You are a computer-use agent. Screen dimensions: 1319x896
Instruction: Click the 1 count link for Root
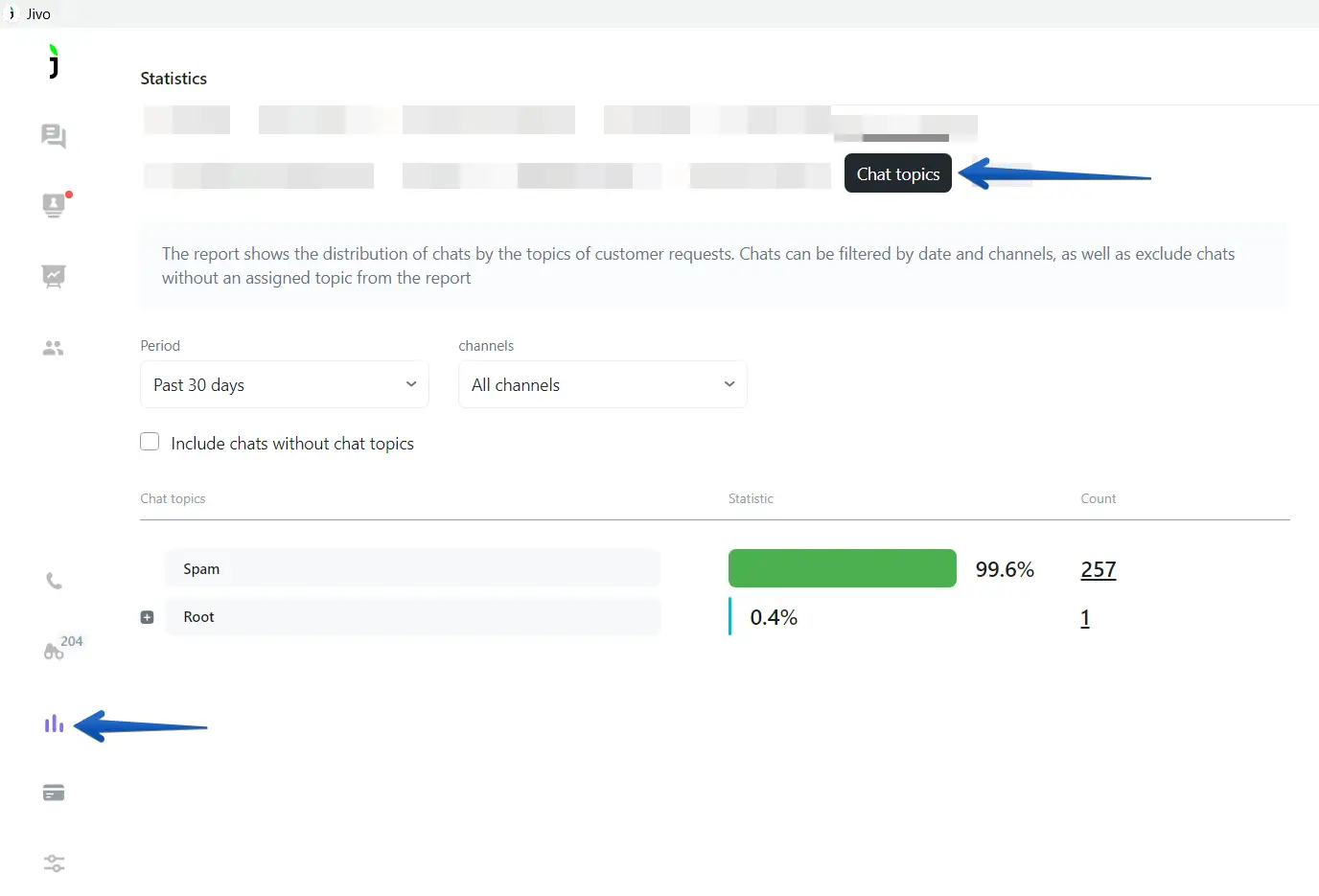pos(1085,618)
